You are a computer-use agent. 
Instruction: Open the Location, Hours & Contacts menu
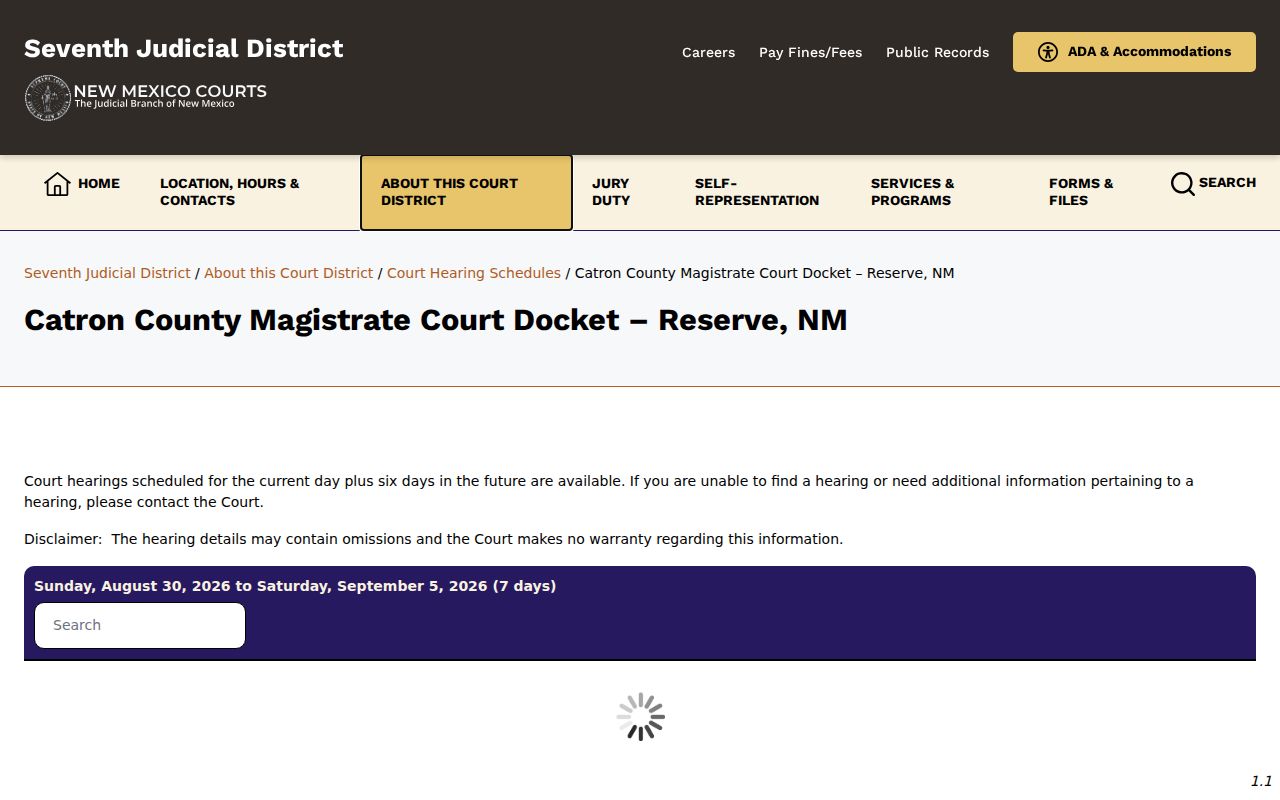click(x=230, y=192)
